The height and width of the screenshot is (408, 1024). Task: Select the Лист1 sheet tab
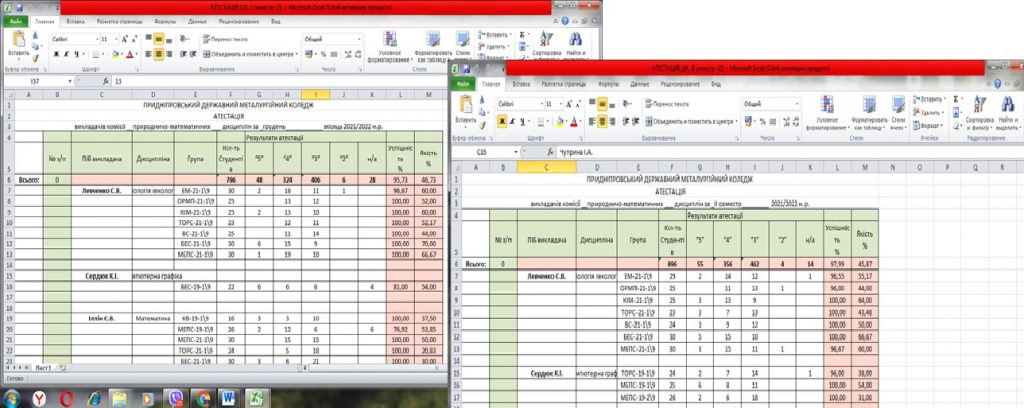pos(44,369)
